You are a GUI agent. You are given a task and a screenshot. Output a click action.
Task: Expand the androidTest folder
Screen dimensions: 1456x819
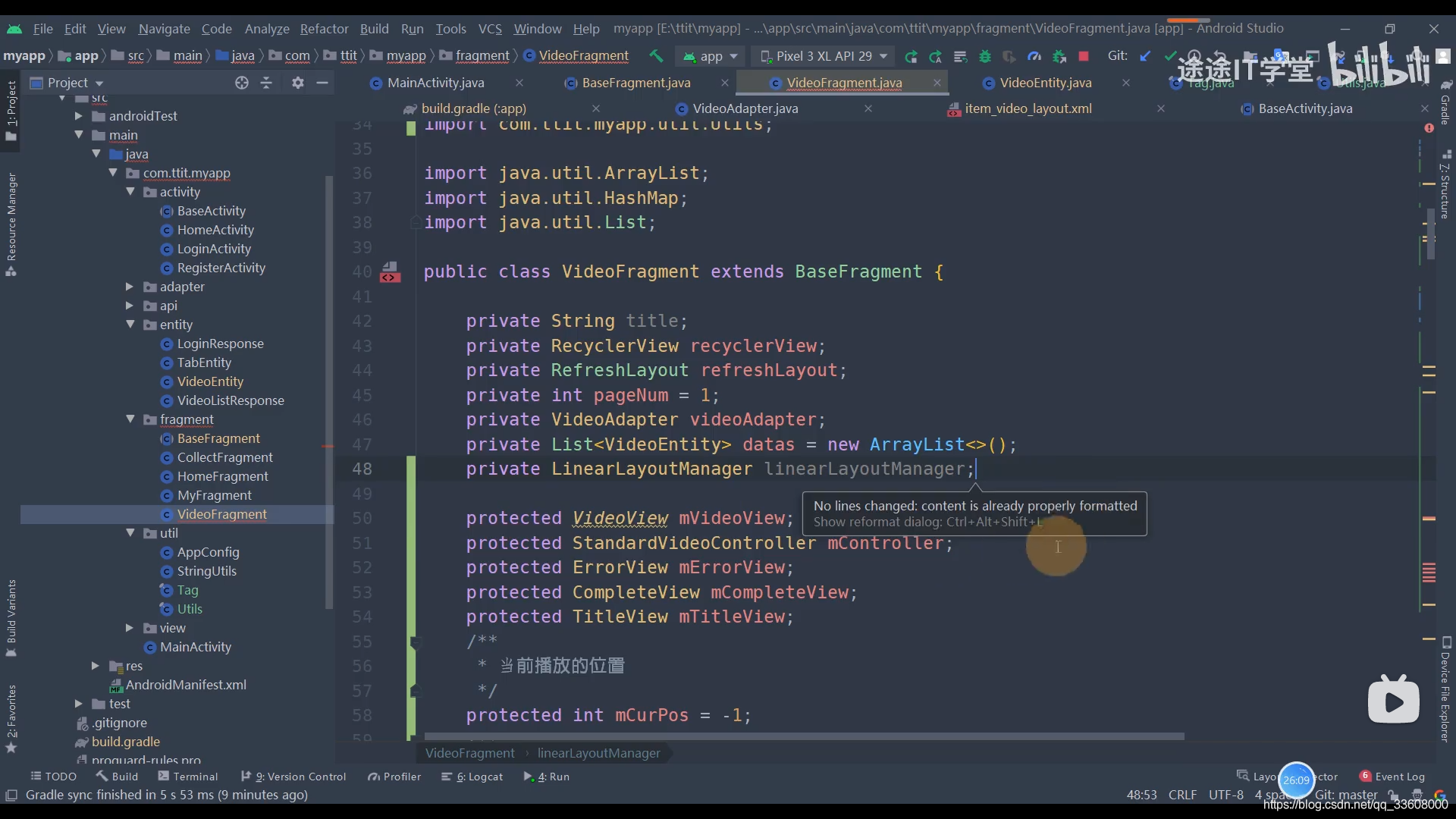point(79,116)
